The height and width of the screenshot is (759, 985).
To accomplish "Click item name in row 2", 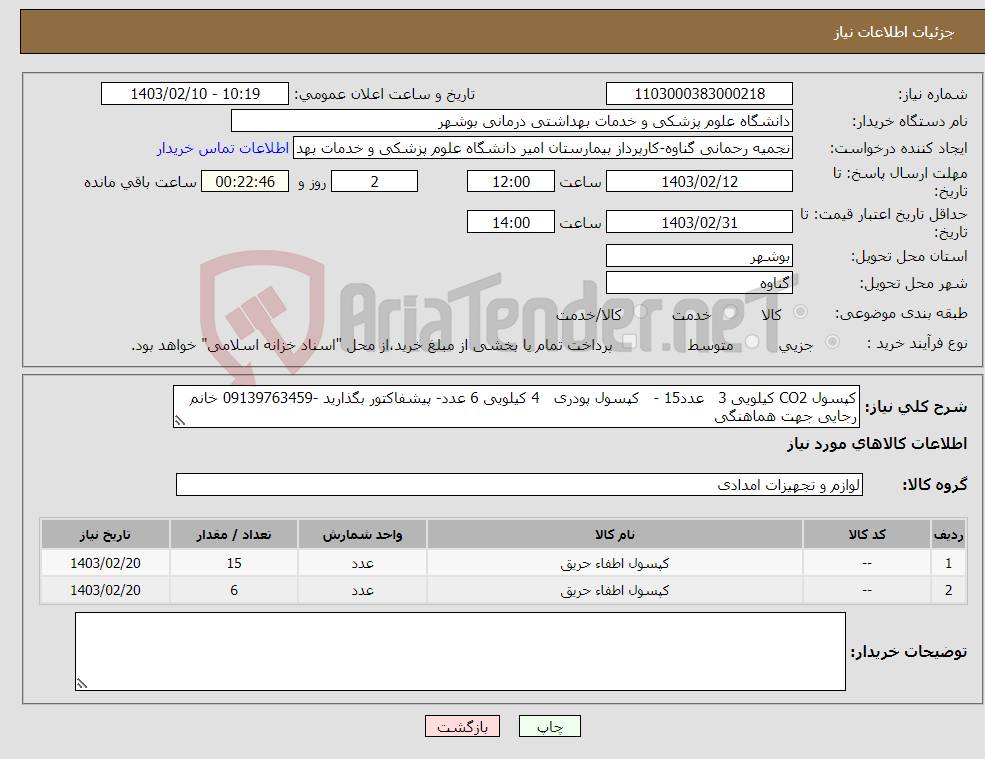I will click(615, 590).
